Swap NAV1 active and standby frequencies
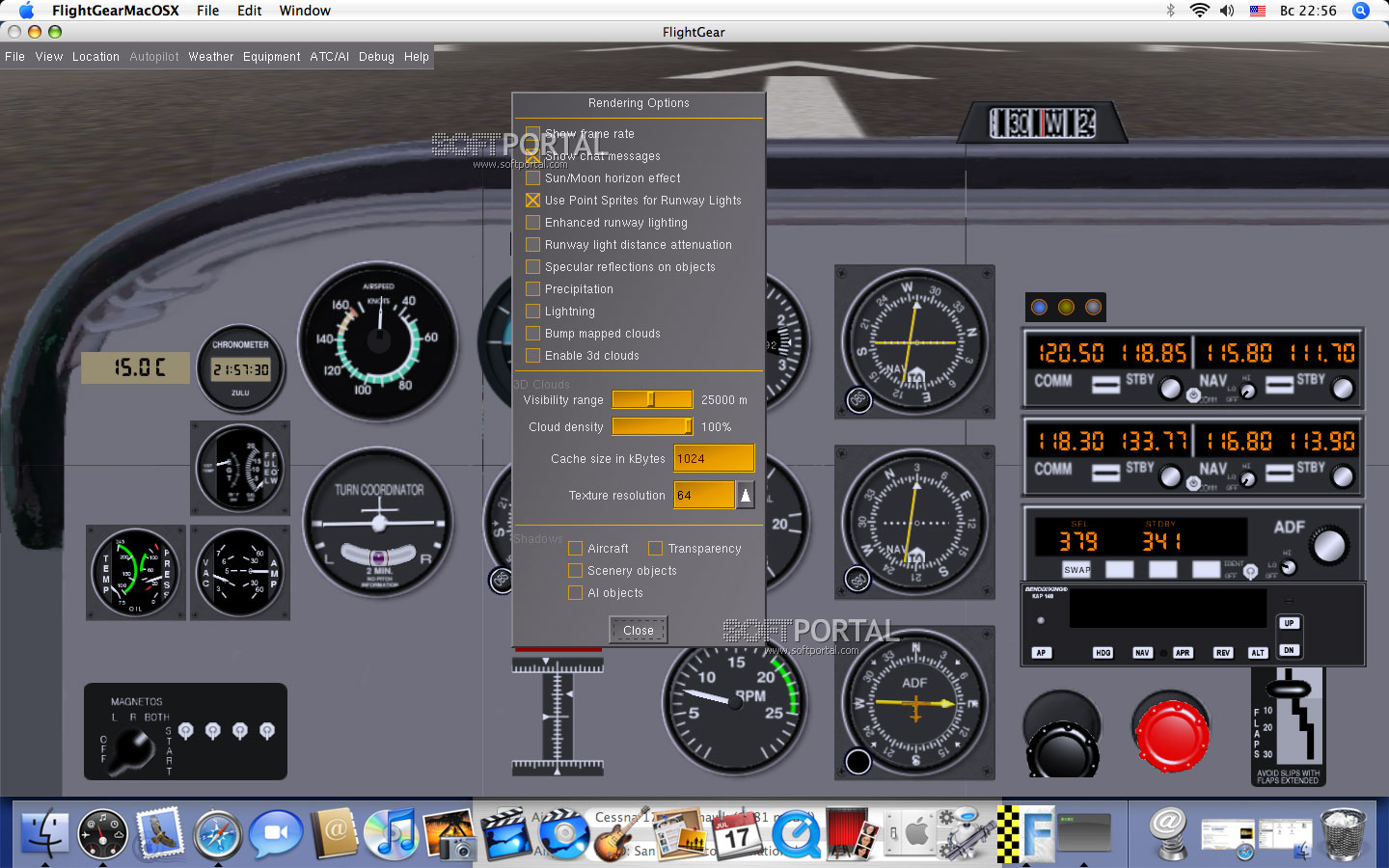Screen dimensions: 1389x868 point(1279,385)
